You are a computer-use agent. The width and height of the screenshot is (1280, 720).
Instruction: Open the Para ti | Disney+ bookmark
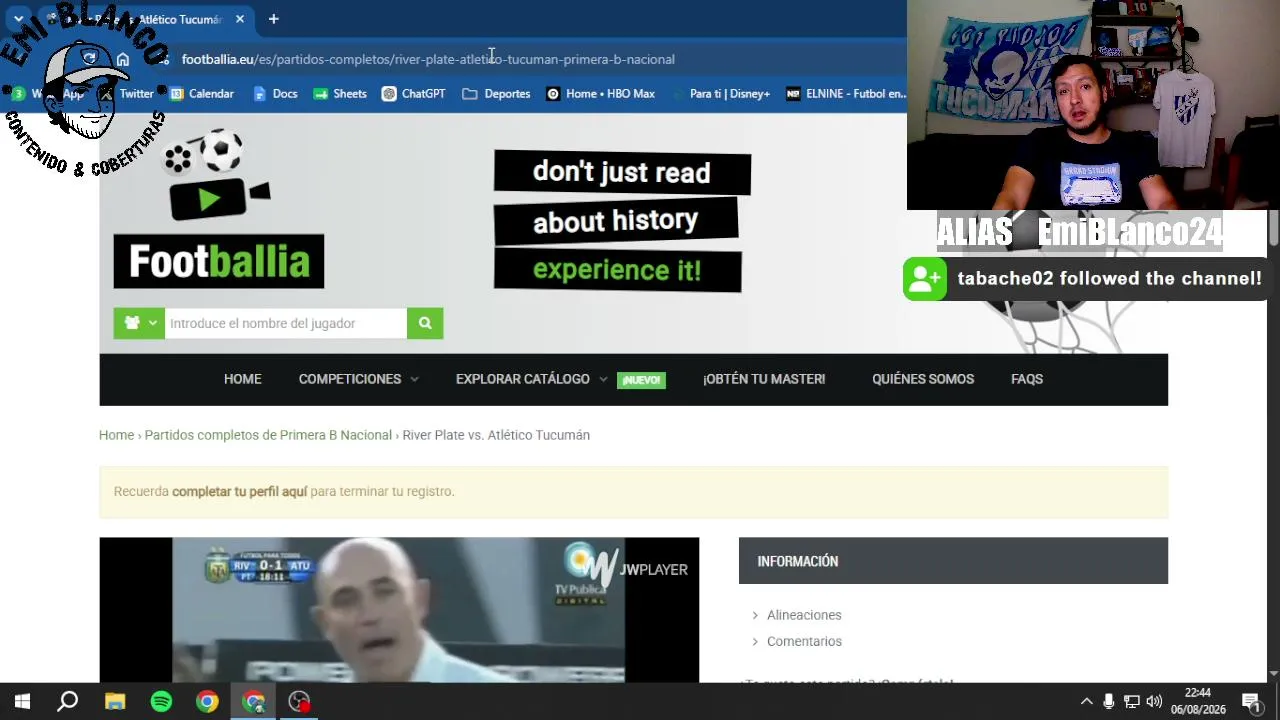(x=722, y=94)
